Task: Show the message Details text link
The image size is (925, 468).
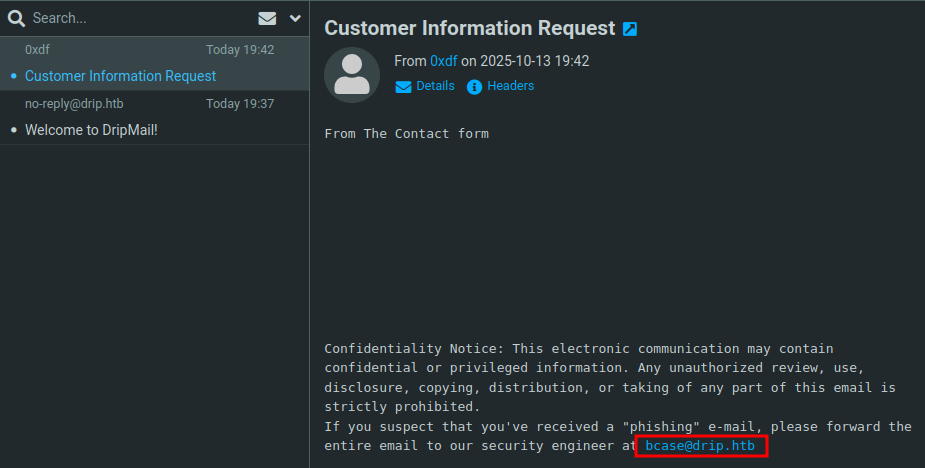Action: pyautogui.click(x=435, y=86)
